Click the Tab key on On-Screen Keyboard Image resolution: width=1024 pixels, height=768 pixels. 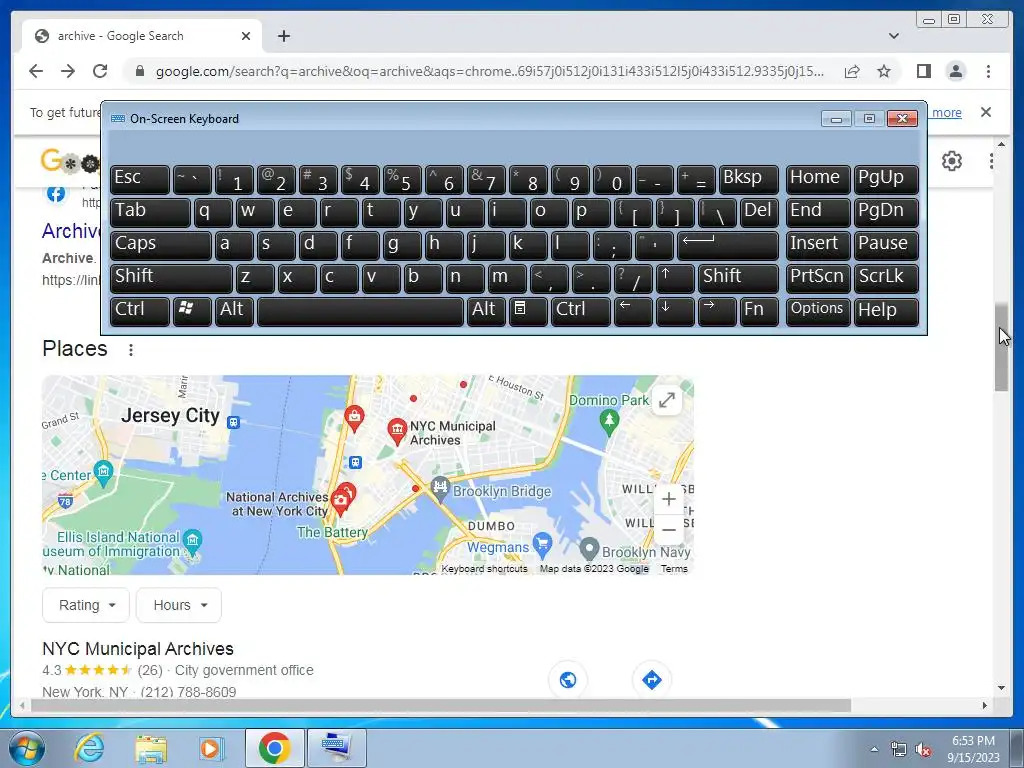pyautogui.click(x=150, y=212)
